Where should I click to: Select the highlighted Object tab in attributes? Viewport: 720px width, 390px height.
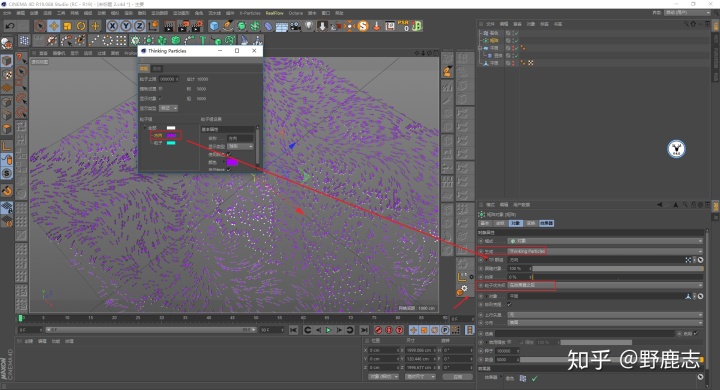click(515, 223)
